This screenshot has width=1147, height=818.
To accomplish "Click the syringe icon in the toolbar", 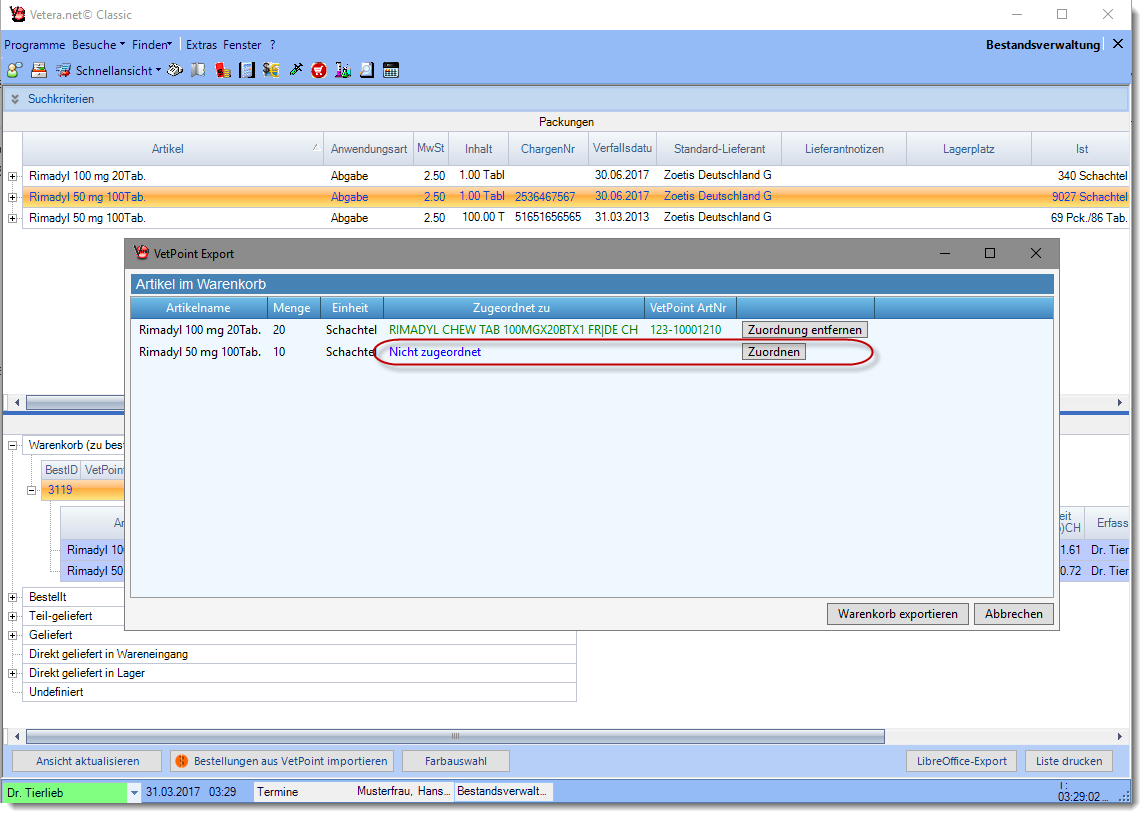I will point(295,70).
